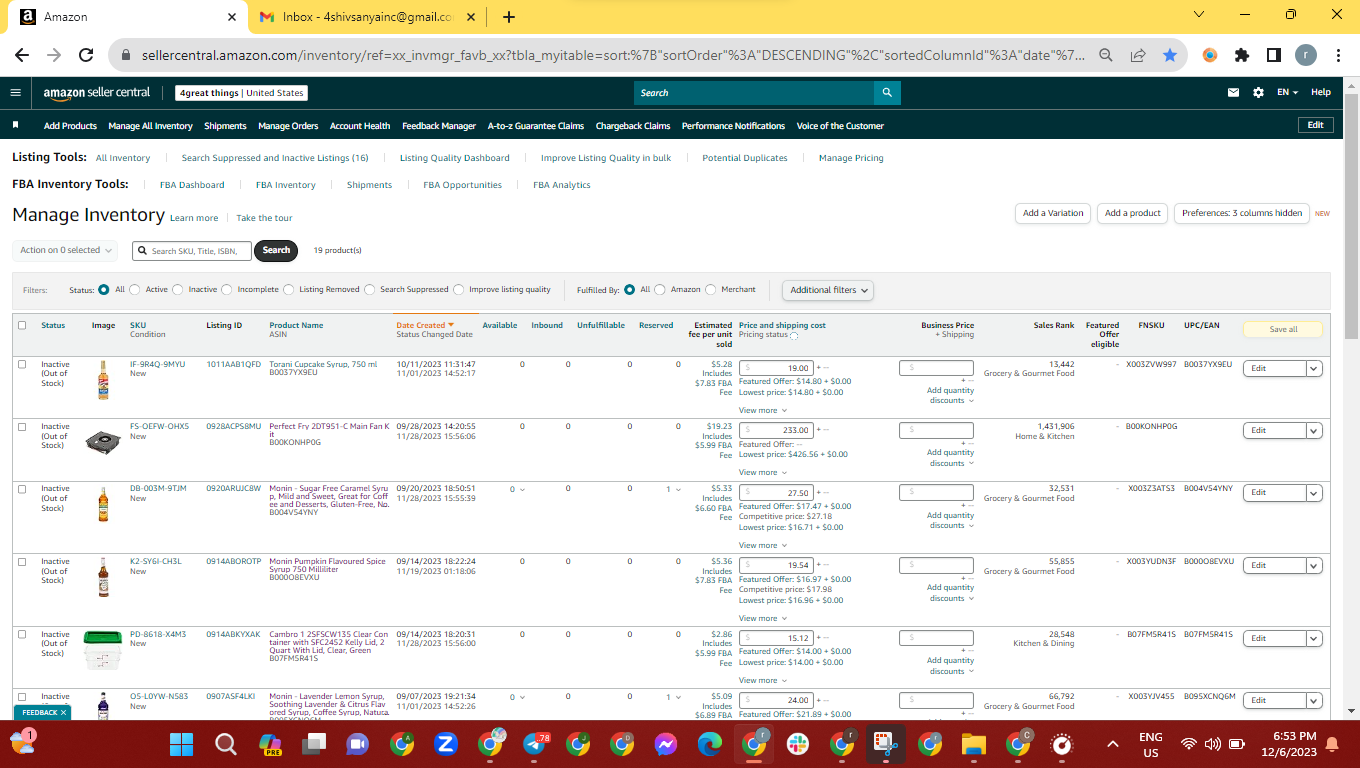The image size is (1360, 768).
Task: Open Preferences: 3 columns hidden
Action: click(x=1242, y=213)
